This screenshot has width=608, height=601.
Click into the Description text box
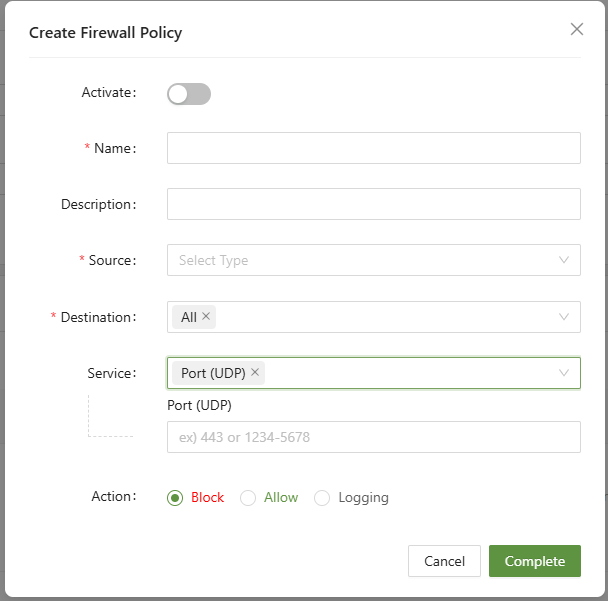(x=373, y=204)
